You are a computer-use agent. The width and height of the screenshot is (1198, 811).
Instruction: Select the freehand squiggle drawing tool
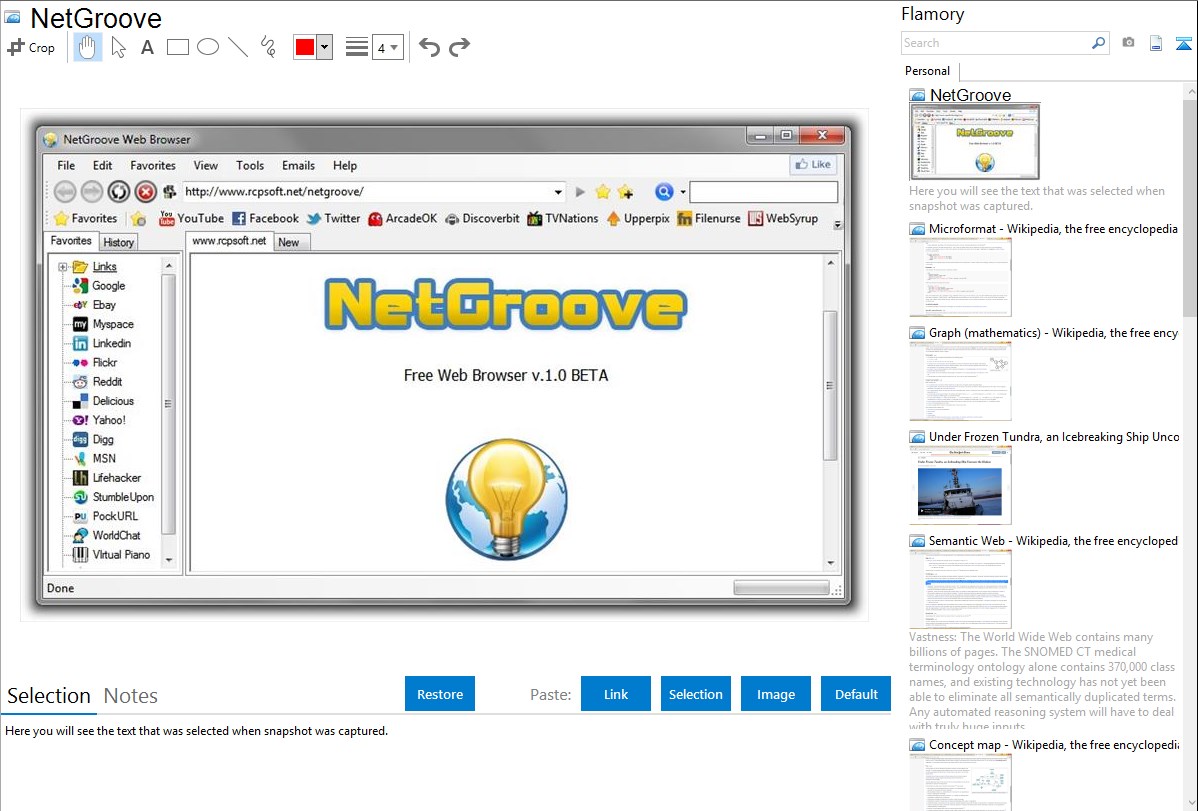coord(268,47)
